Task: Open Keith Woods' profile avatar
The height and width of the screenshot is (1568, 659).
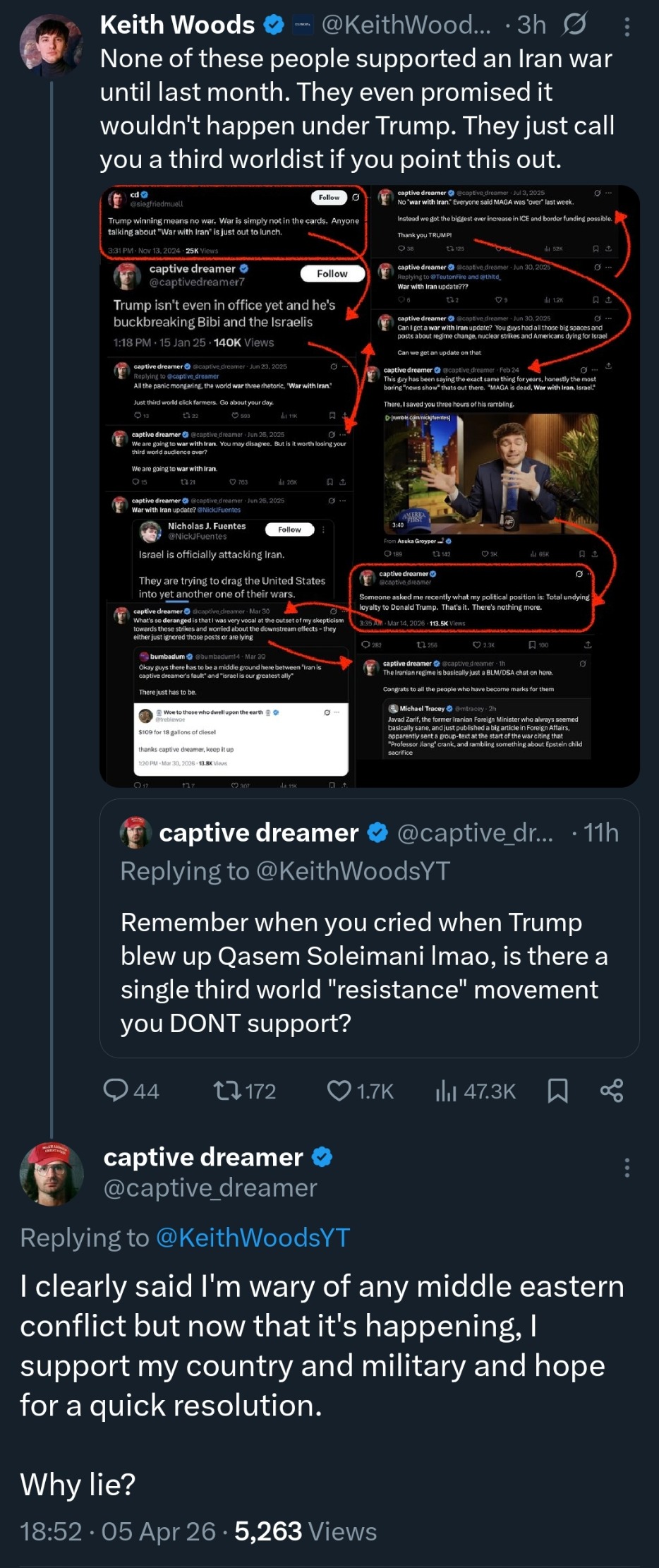Action: [51, 46]
